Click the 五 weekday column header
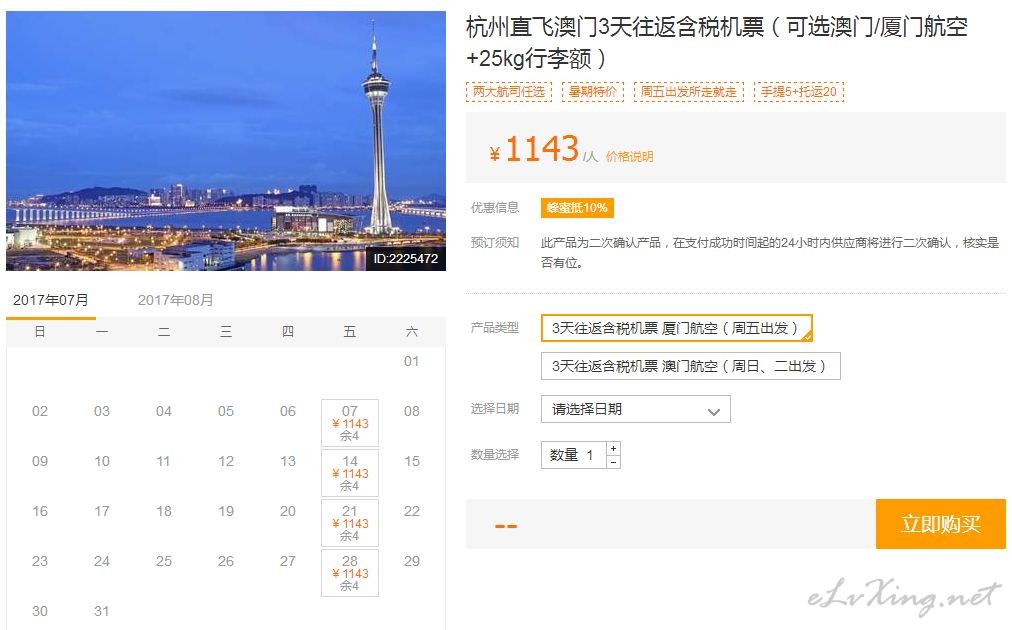1012x630 pixels. pyautogui.click(x=350, y=332)
